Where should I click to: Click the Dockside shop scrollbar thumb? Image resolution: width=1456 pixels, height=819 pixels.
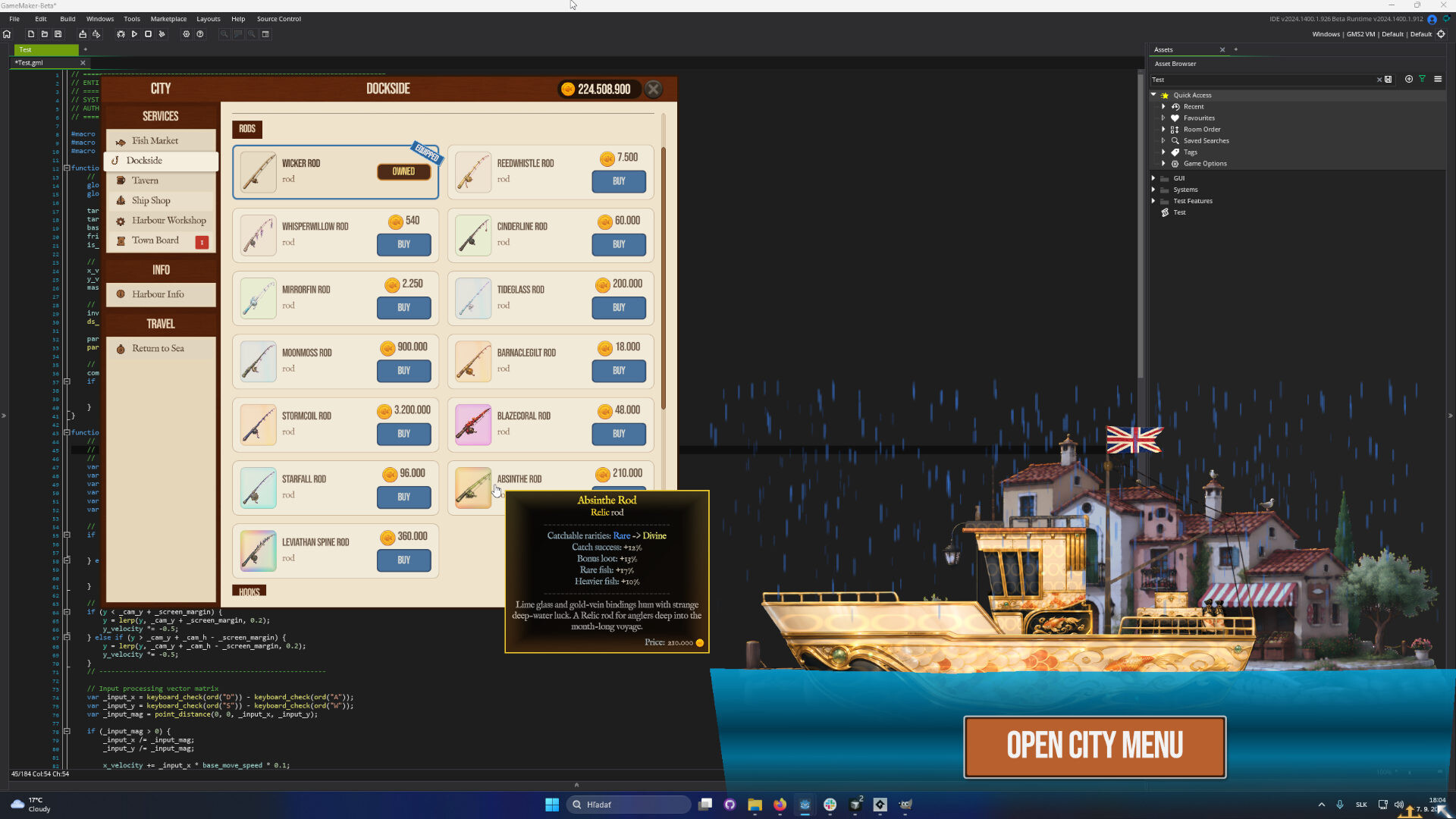pos(664,277)
